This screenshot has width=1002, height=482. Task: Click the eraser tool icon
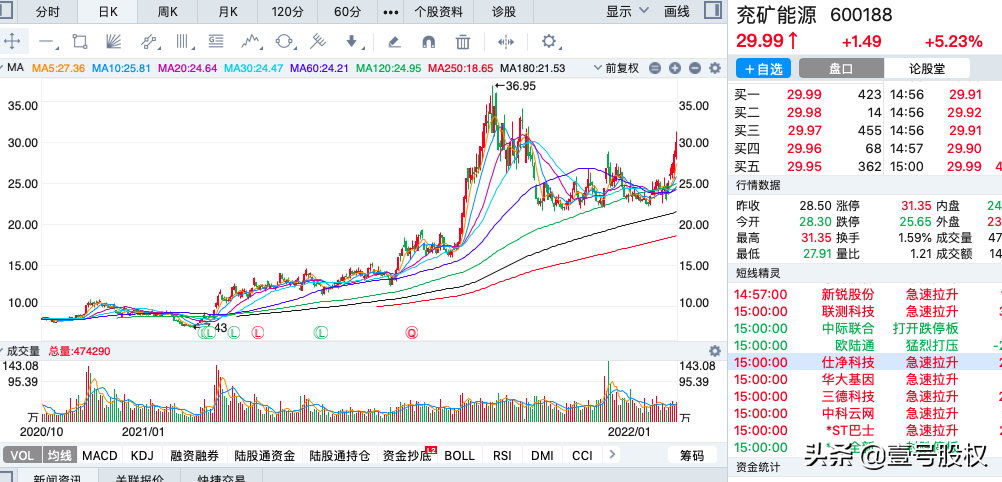click(394, 42)
